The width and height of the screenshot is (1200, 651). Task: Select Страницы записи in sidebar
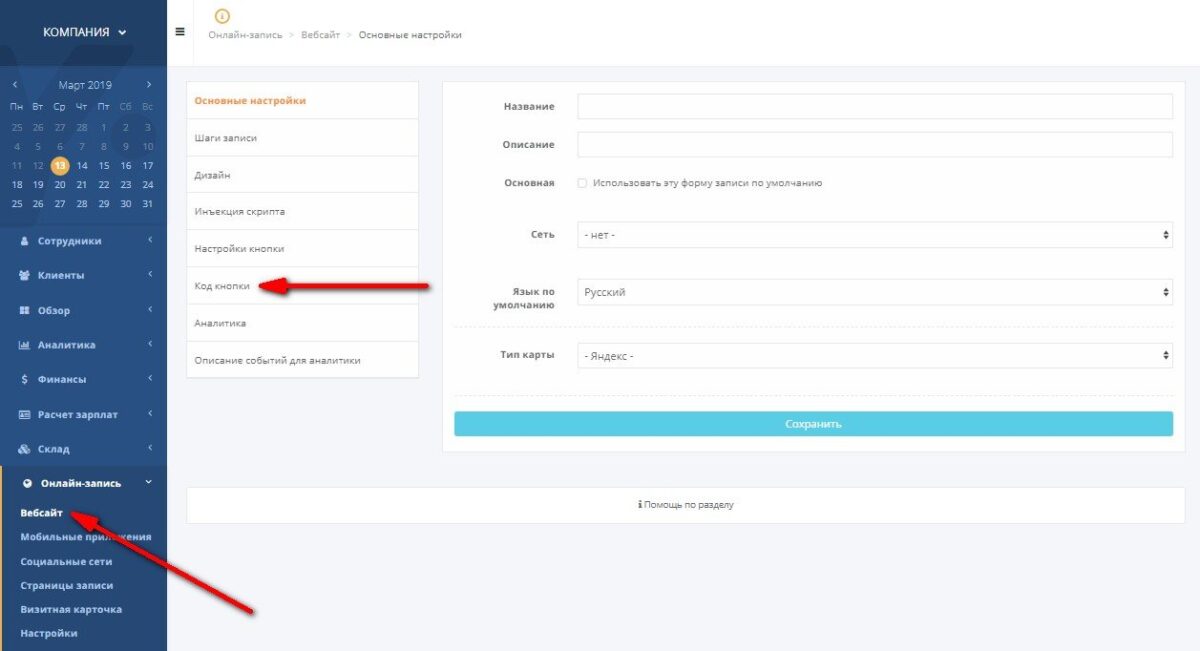(67, 586)
